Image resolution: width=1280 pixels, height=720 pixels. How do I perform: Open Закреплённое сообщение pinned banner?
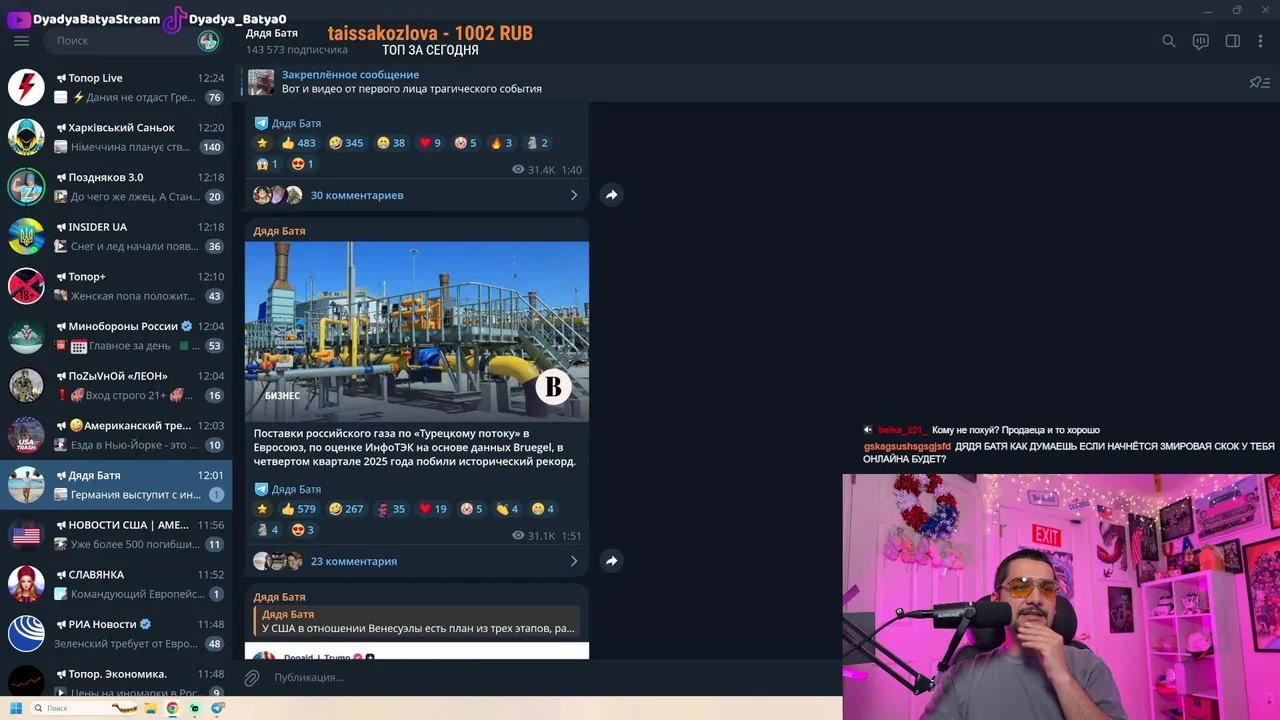coord(740,82)
